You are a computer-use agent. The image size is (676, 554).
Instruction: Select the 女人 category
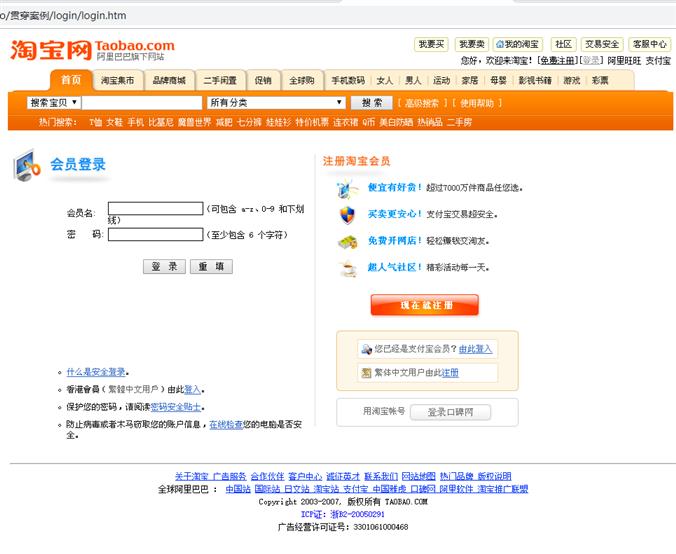385,81
